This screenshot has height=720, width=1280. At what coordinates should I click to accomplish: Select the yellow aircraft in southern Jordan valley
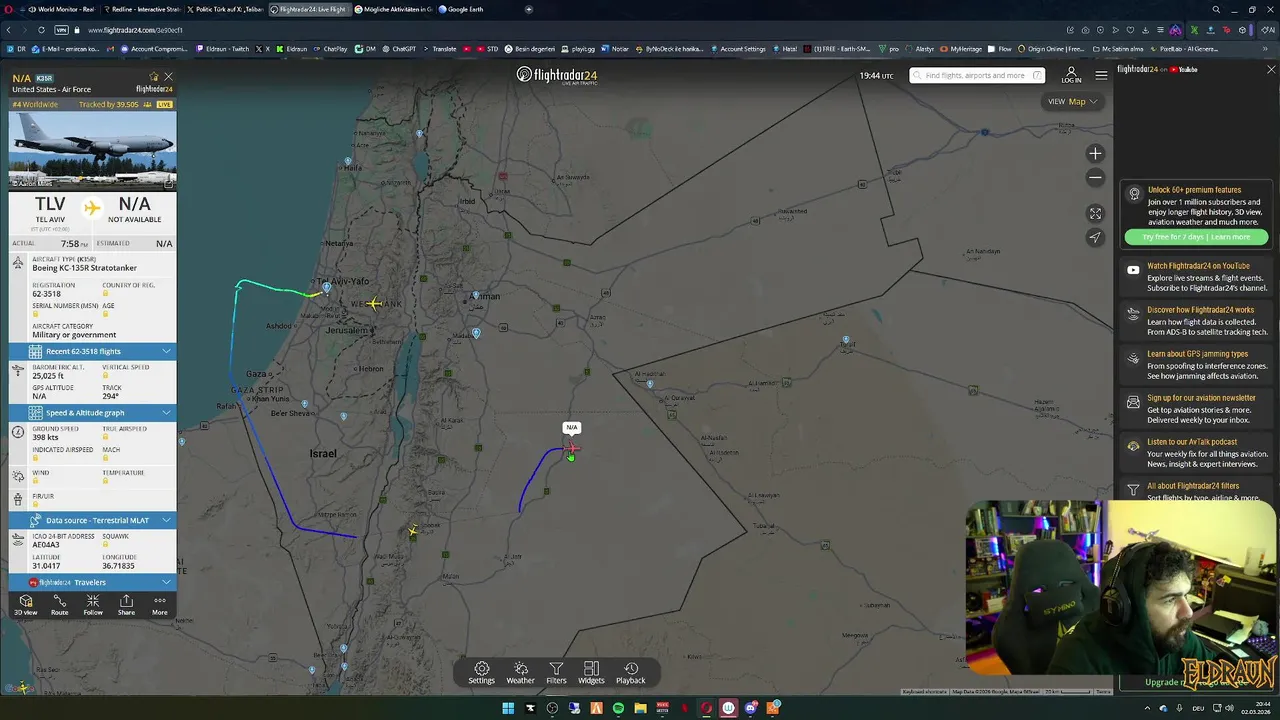[413, 531]
